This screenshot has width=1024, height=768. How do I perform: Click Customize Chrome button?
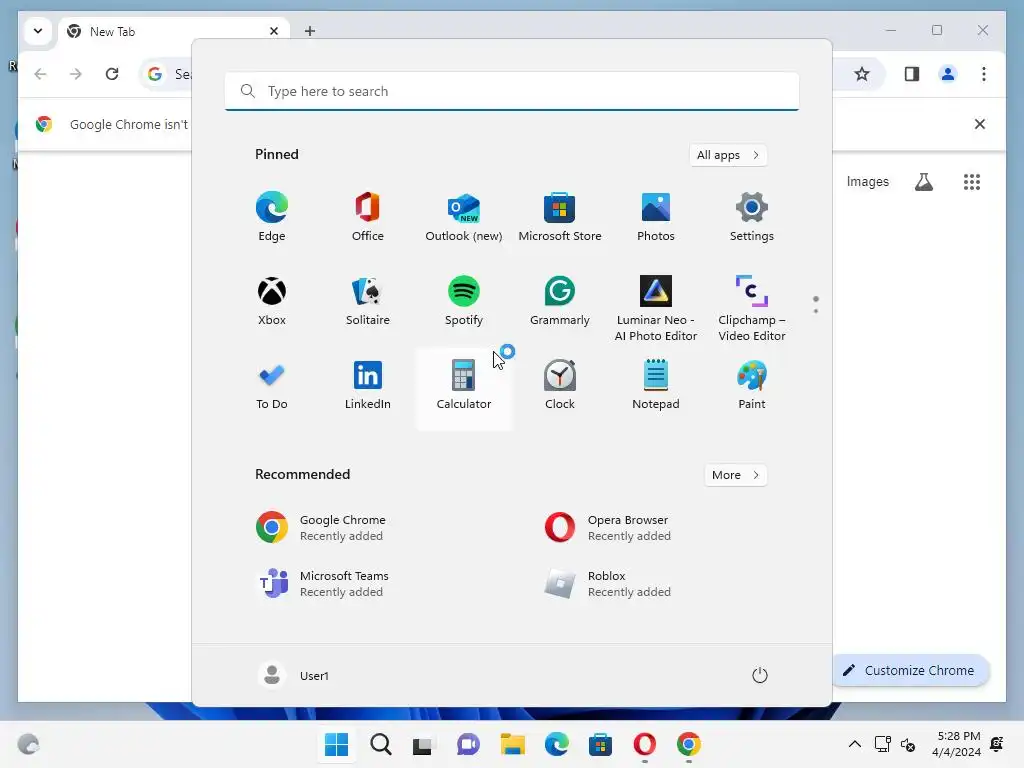[x=911, y=670]
